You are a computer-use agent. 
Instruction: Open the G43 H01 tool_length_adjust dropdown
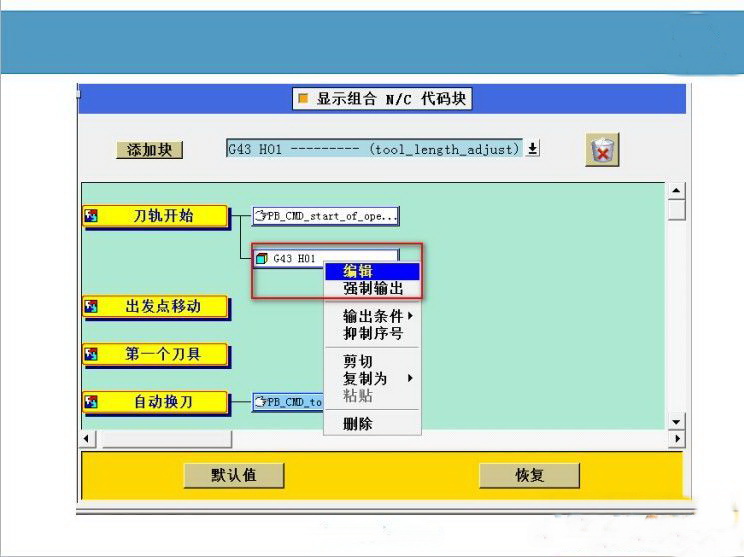click(x=533, y=149)
